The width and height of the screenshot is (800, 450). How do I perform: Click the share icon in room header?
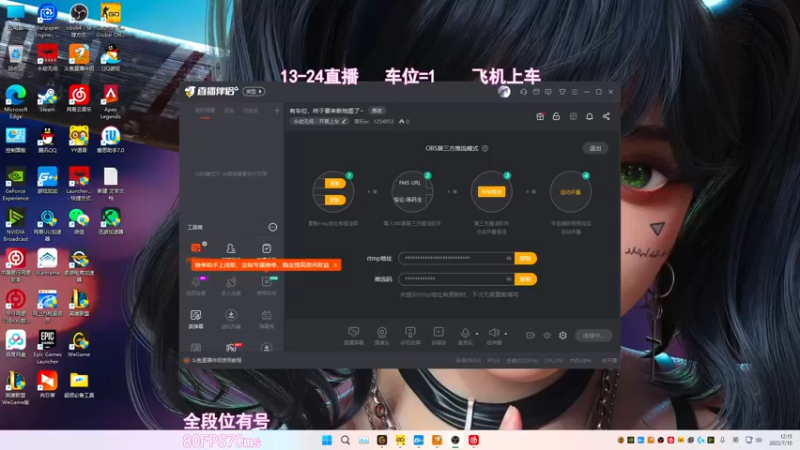[606, 116]
